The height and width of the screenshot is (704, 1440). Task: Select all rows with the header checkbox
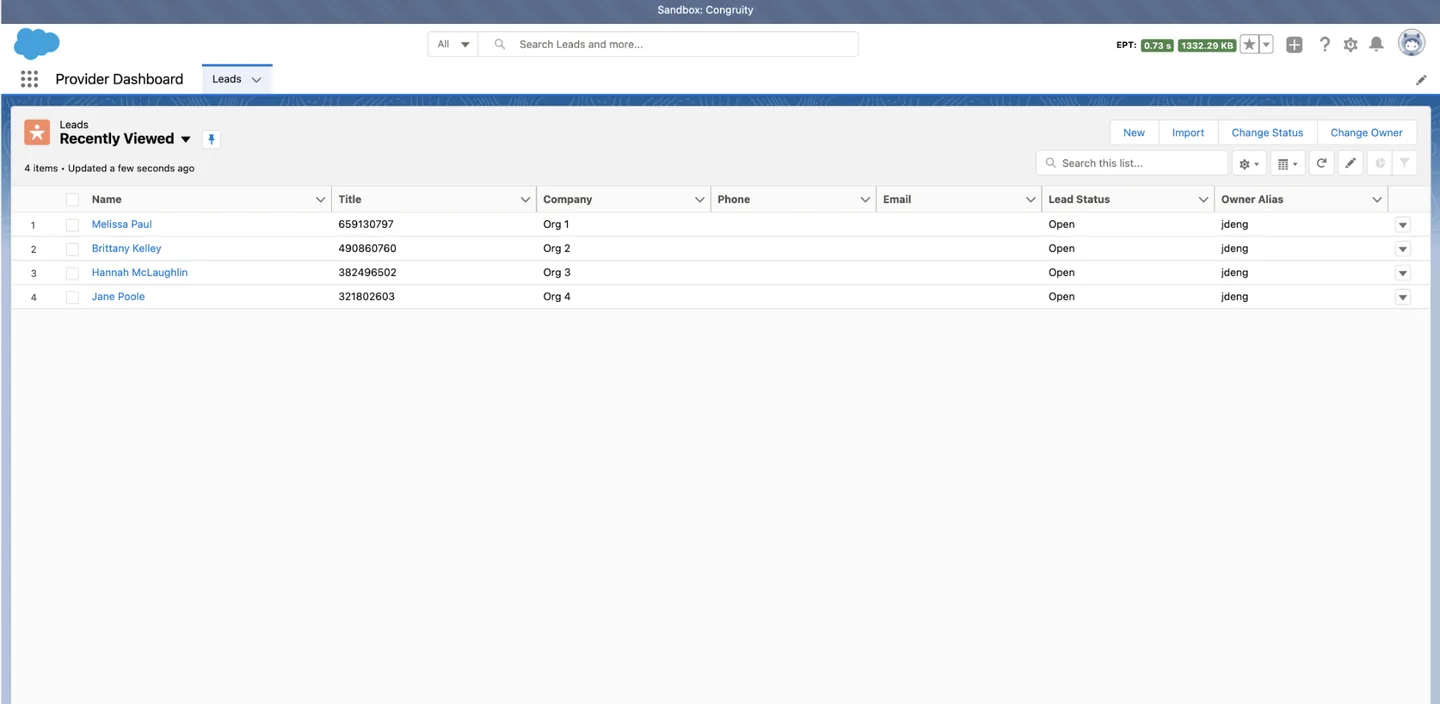tap(71, 198)
